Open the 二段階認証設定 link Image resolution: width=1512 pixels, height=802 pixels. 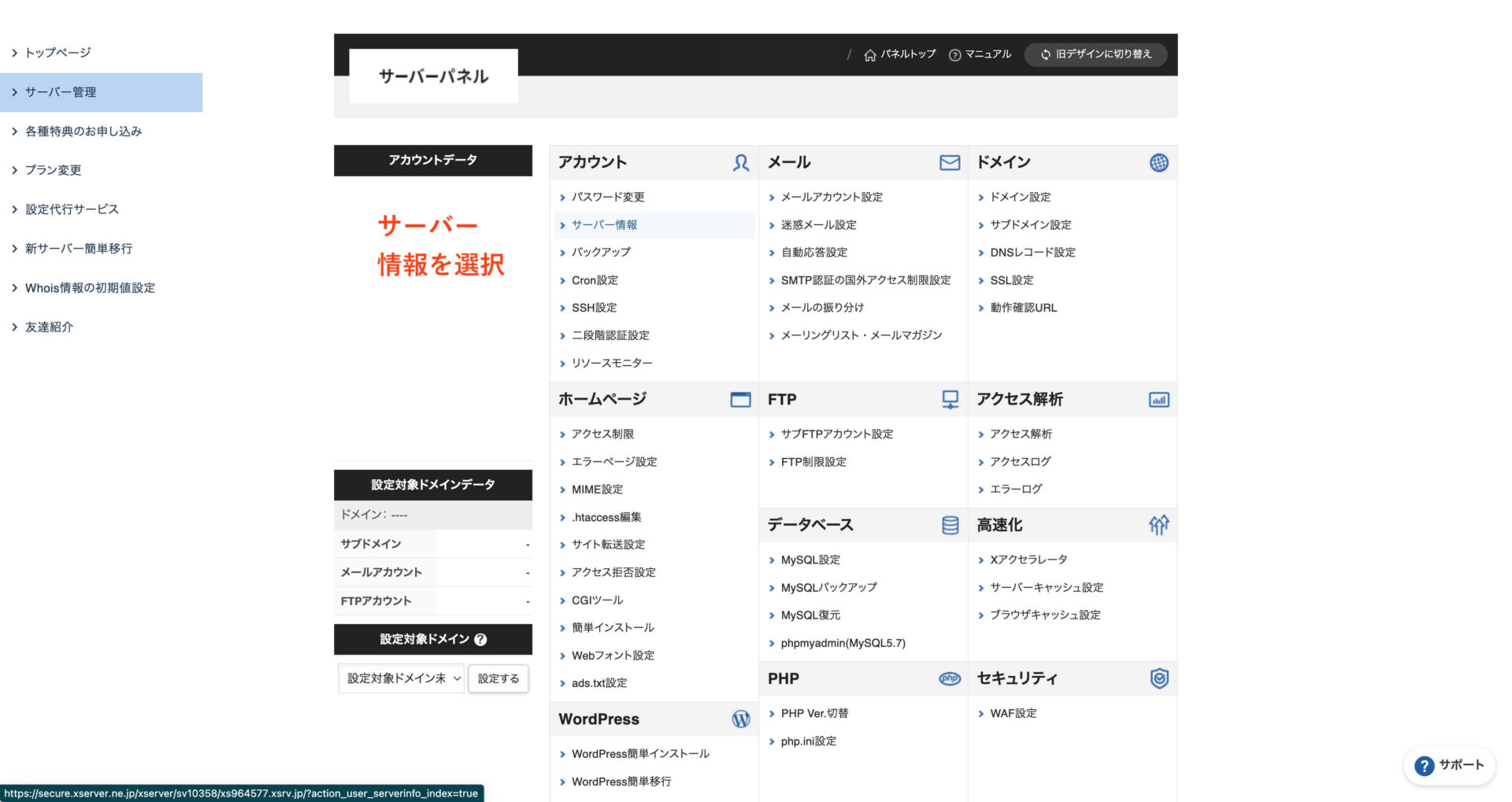click(610, 335)
